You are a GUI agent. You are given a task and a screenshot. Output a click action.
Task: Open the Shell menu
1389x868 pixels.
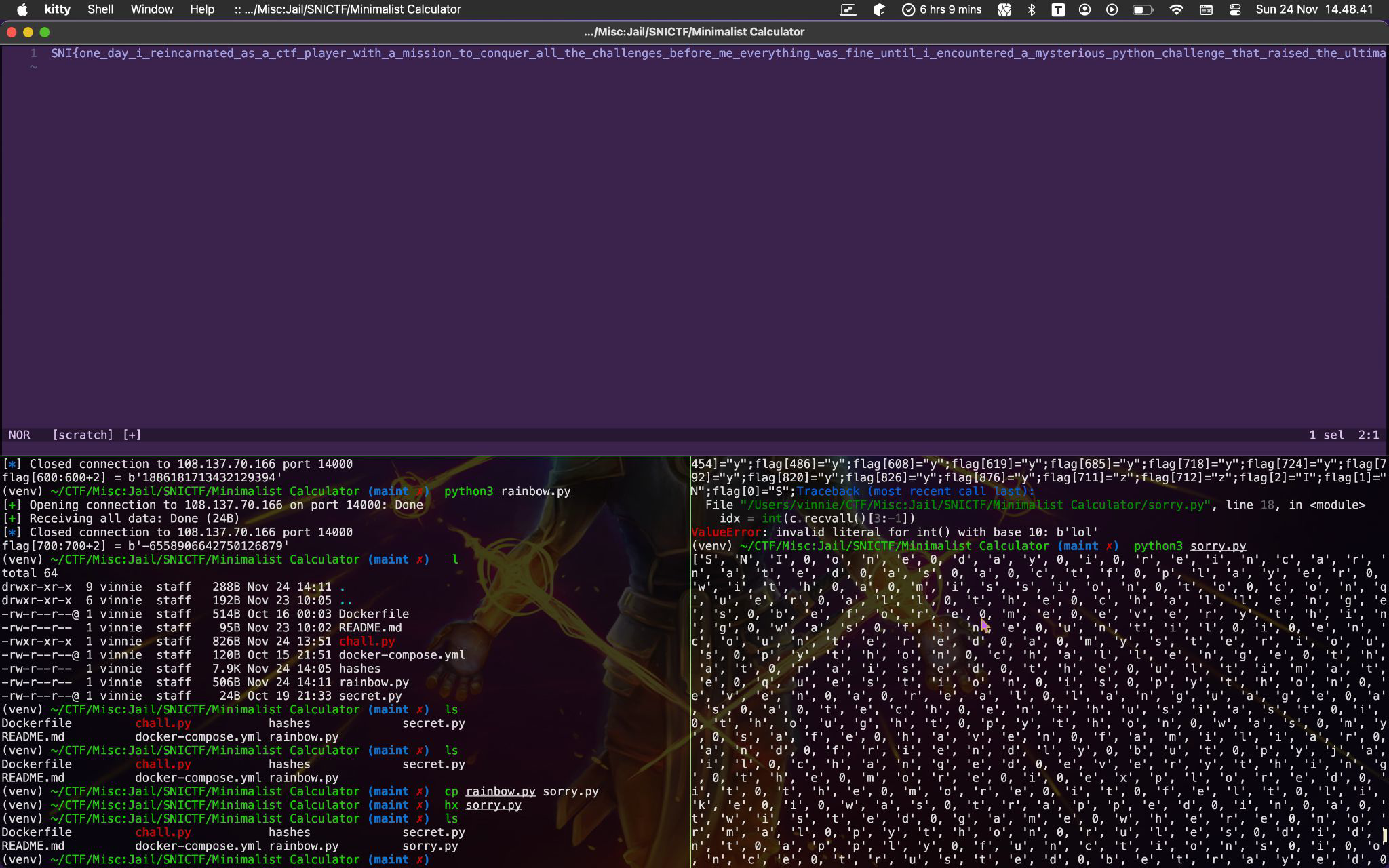click(x=100, y=9)
